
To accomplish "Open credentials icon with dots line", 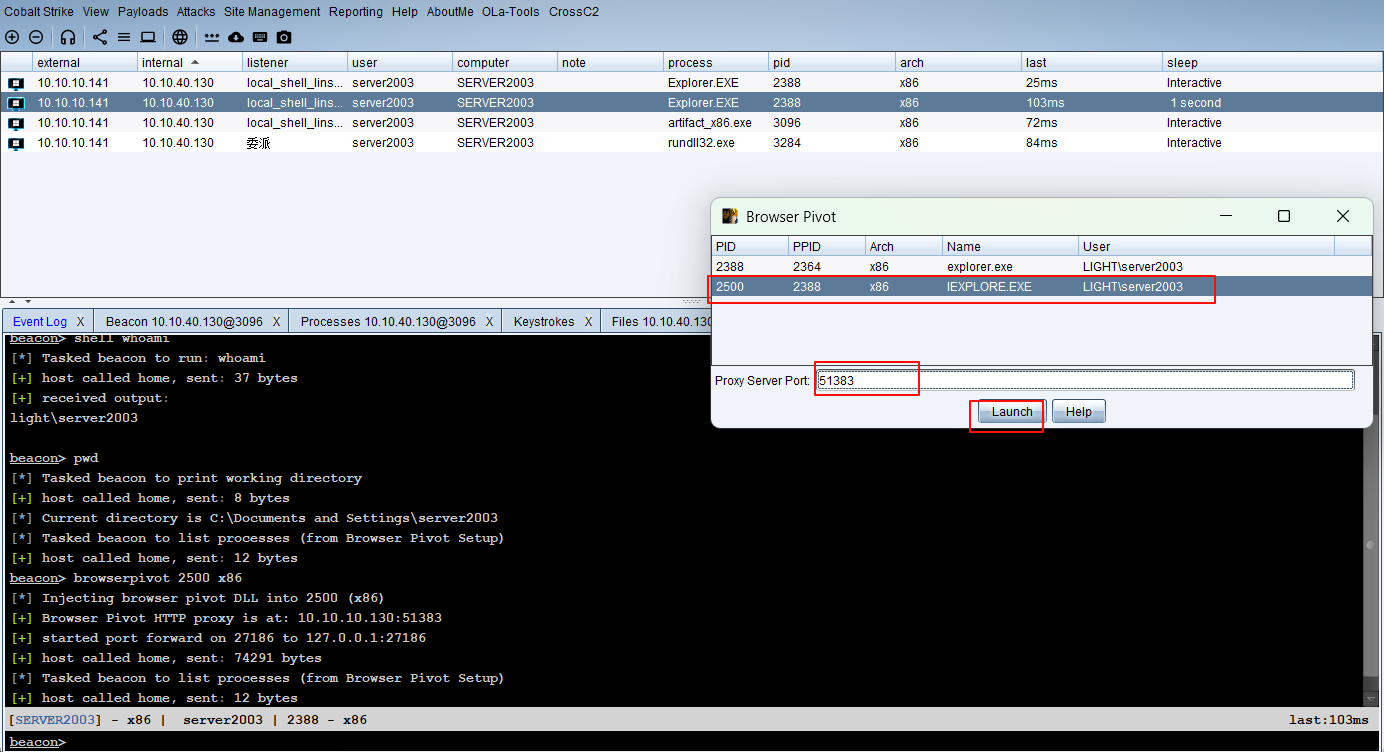I will 212,37.
